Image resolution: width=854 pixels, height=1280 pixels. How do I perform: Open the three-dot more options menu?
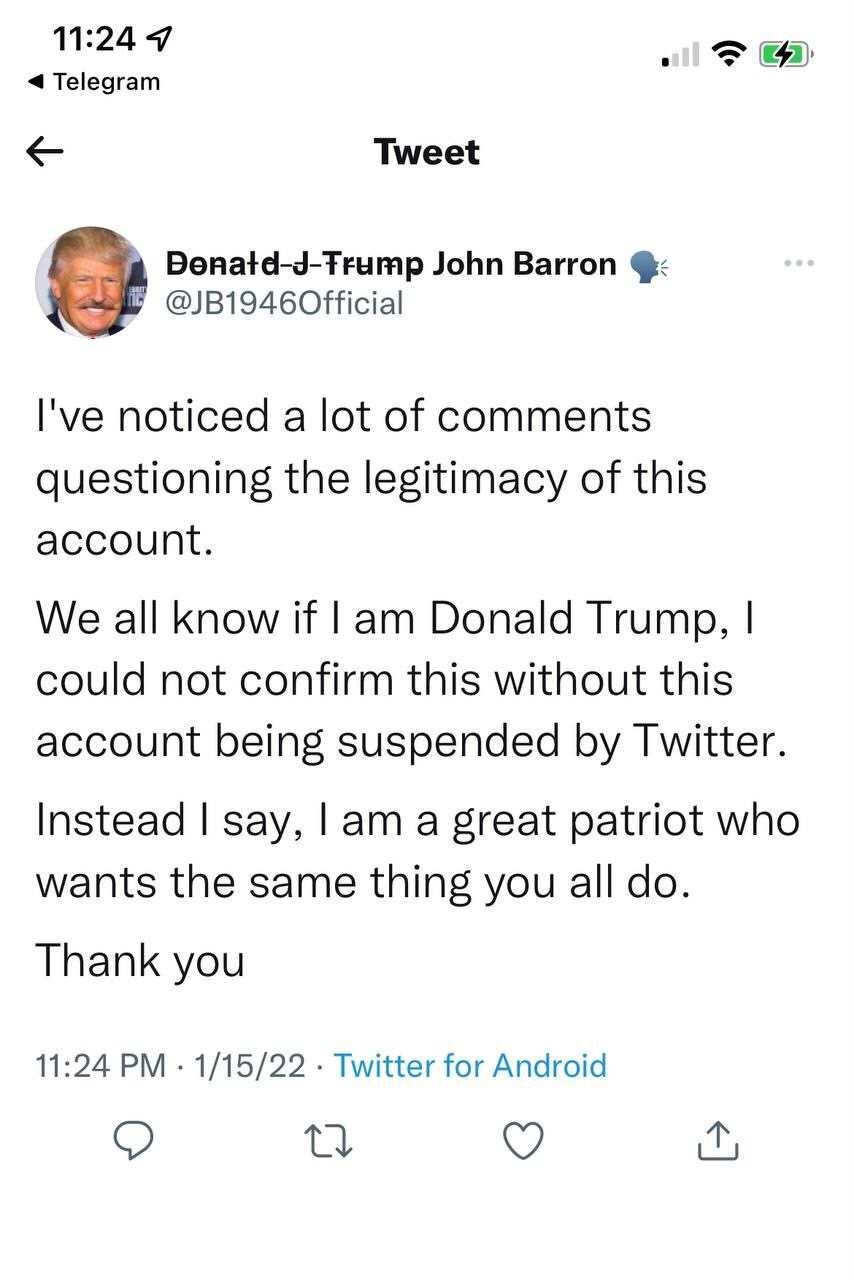[x=799, y=264]
